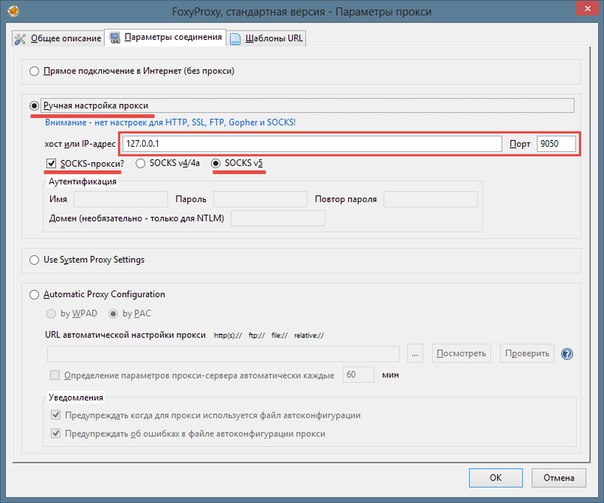Open the Общее описание tab
604x503 pixels.
pyautogui.click(x=58, y=39)
